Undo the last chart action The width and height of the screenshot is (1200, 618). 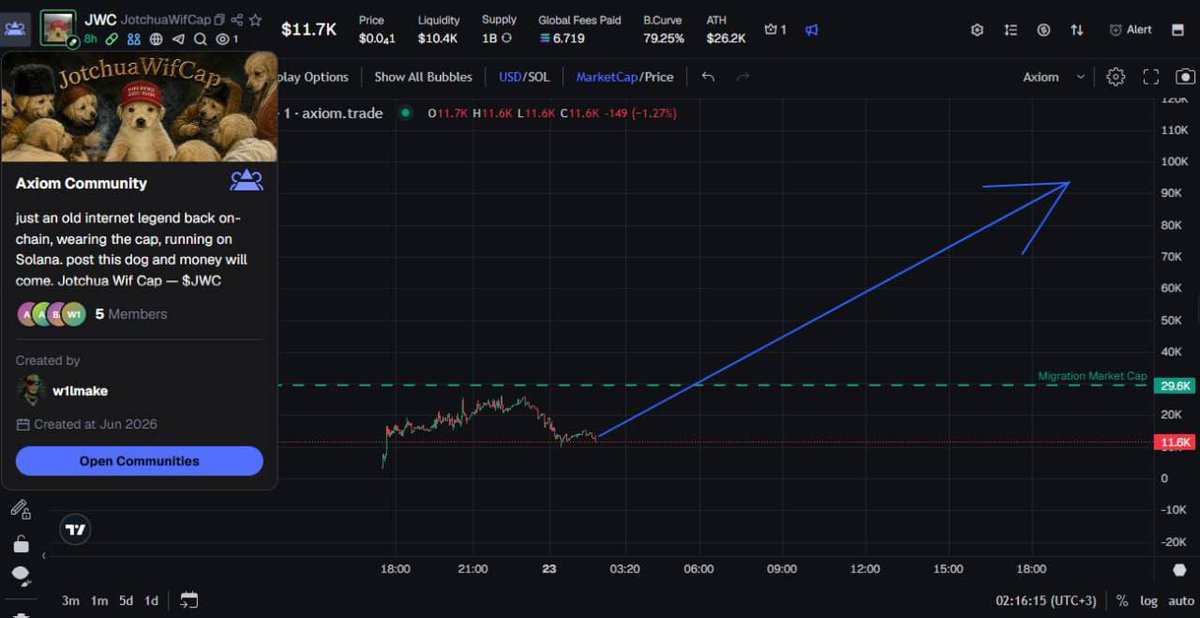point(708,77)
